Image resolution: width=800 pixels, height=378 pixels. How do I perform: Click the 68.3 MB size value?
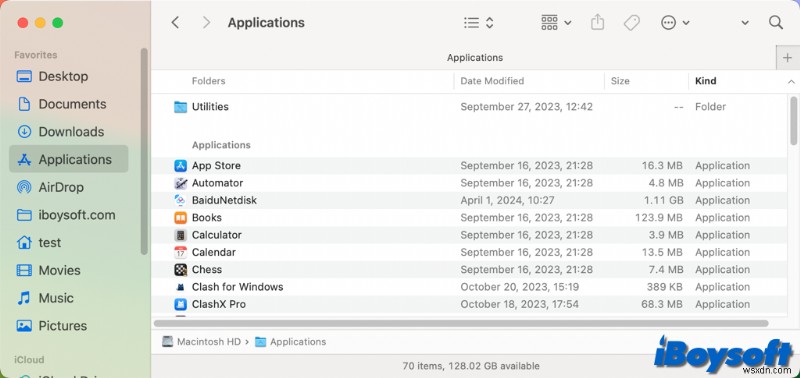(662, 304)
